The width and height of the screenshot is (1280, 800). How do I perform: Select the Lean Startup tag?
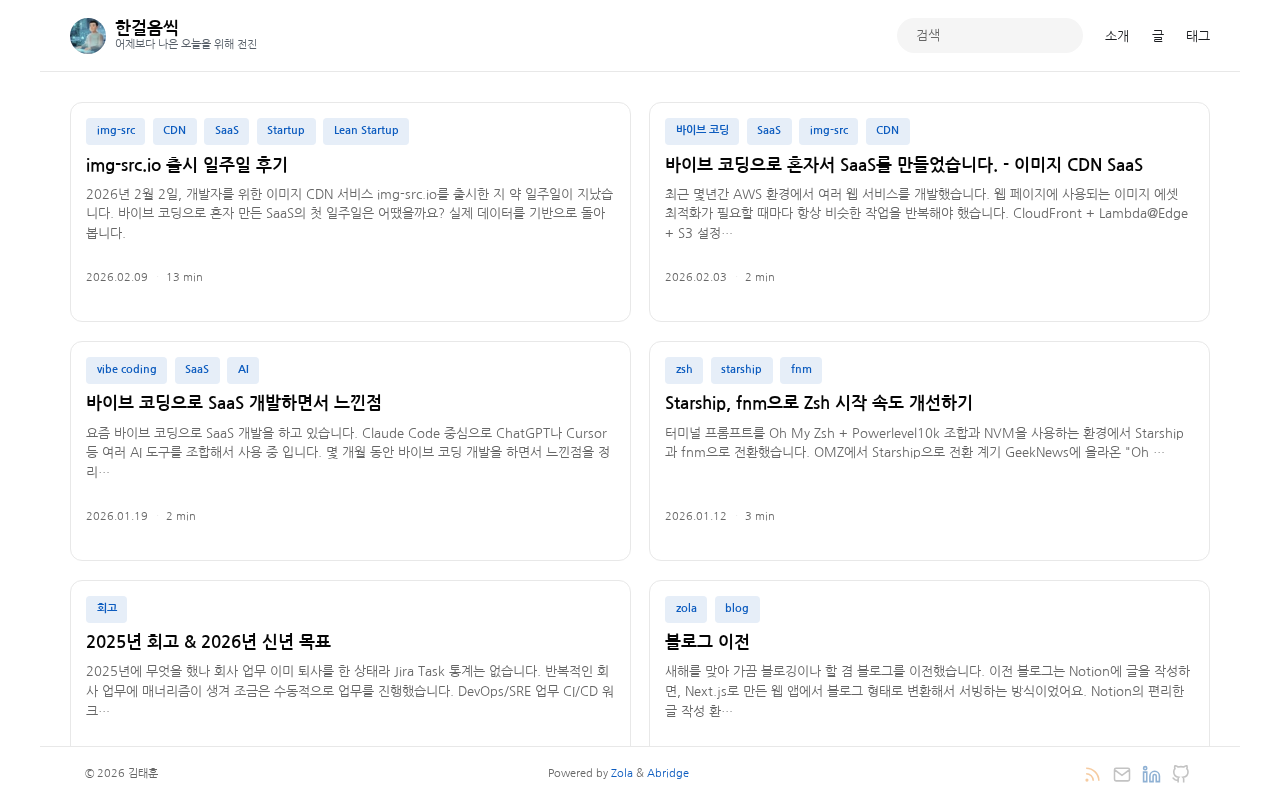coord(366,131)
